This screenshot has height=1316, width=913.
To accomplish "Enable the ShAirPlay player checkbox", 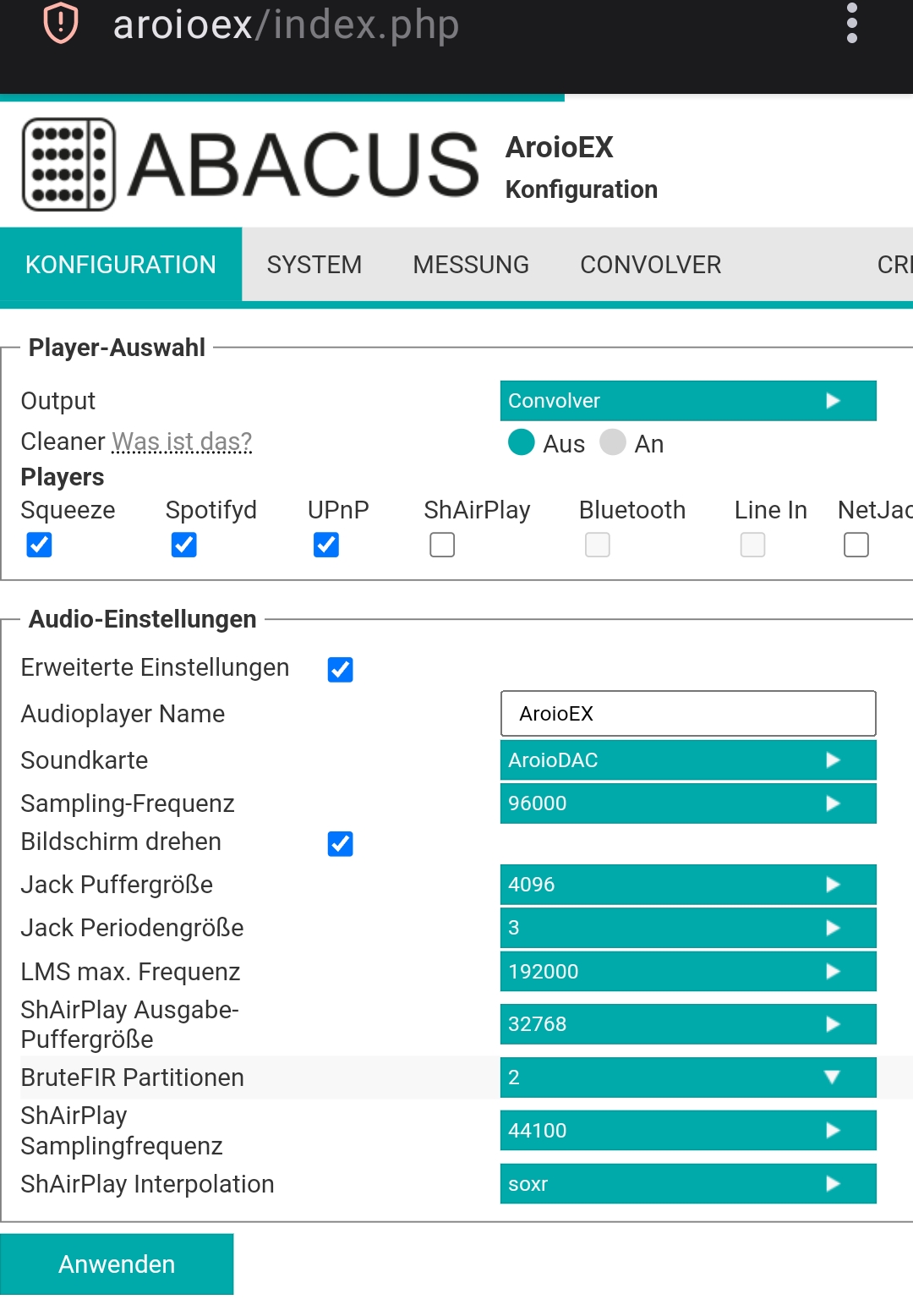I will coord(442,545).
